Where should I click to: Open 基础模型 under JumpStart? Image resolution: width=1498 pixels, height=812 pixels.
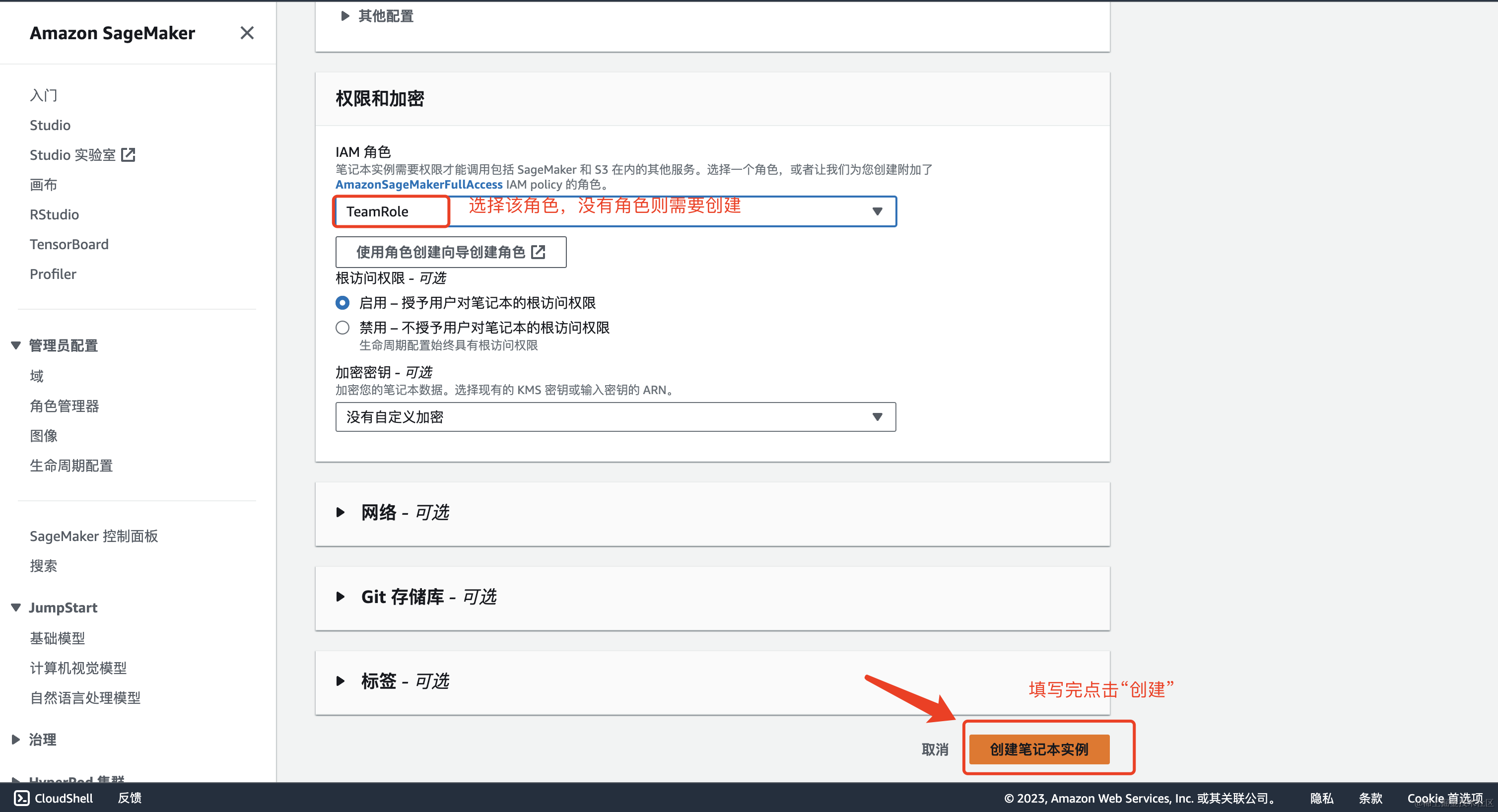coord(58,639)
